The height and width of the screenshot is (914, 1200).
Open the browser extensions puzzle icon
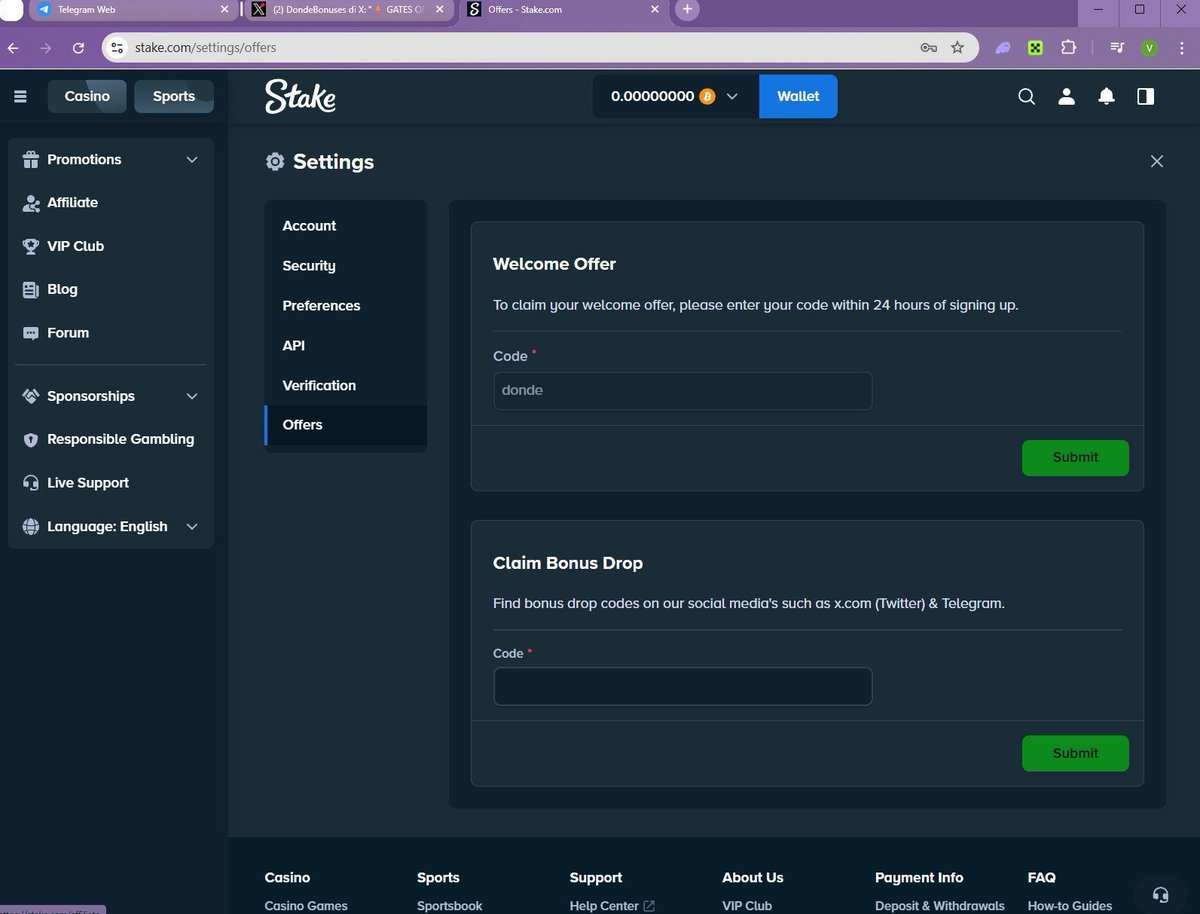coord(1067,47)
